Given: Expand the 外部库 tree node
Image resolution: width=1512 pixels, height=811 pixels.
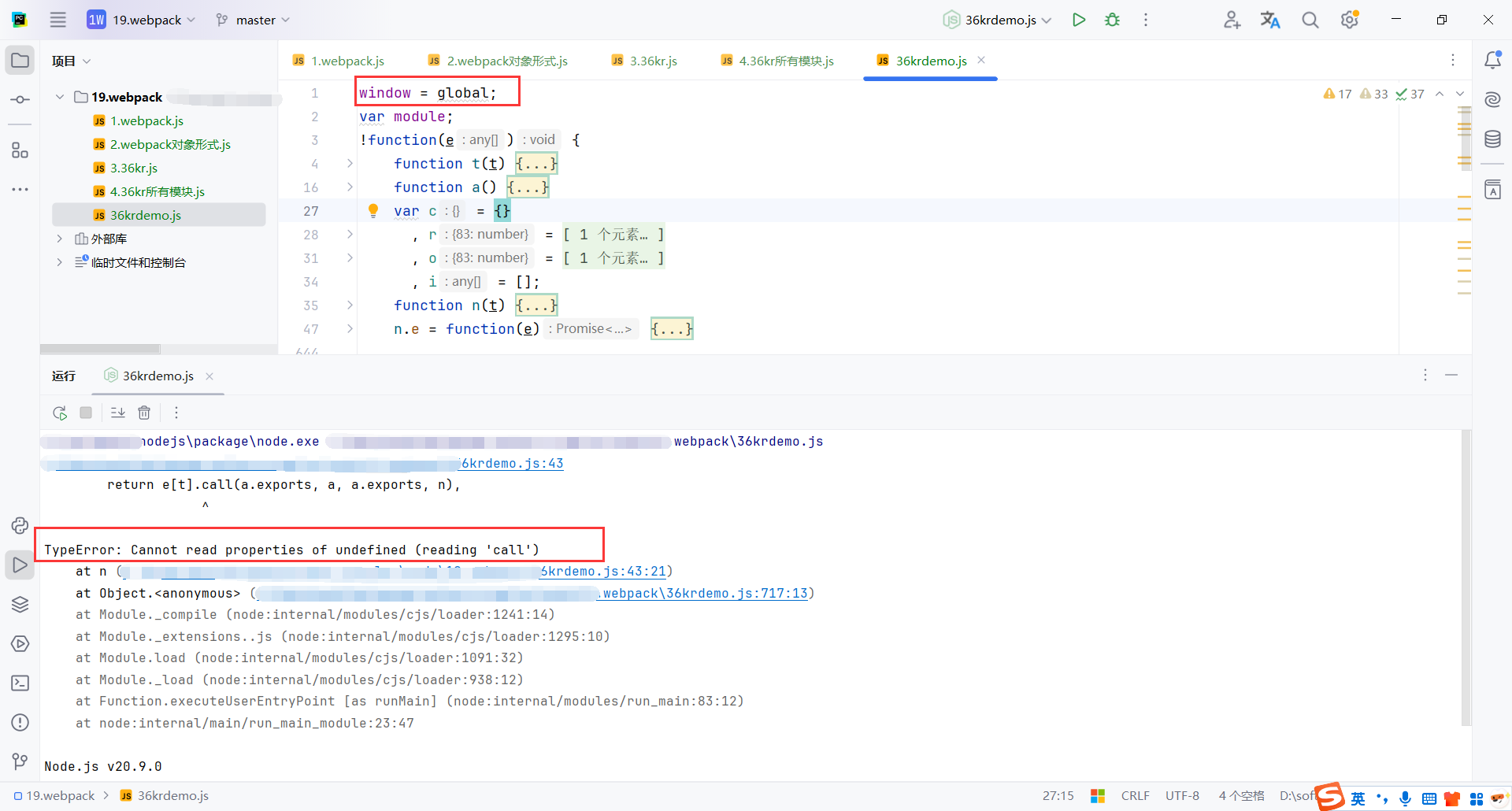Looking at the screenshot, I should click(x=59, y=239).
